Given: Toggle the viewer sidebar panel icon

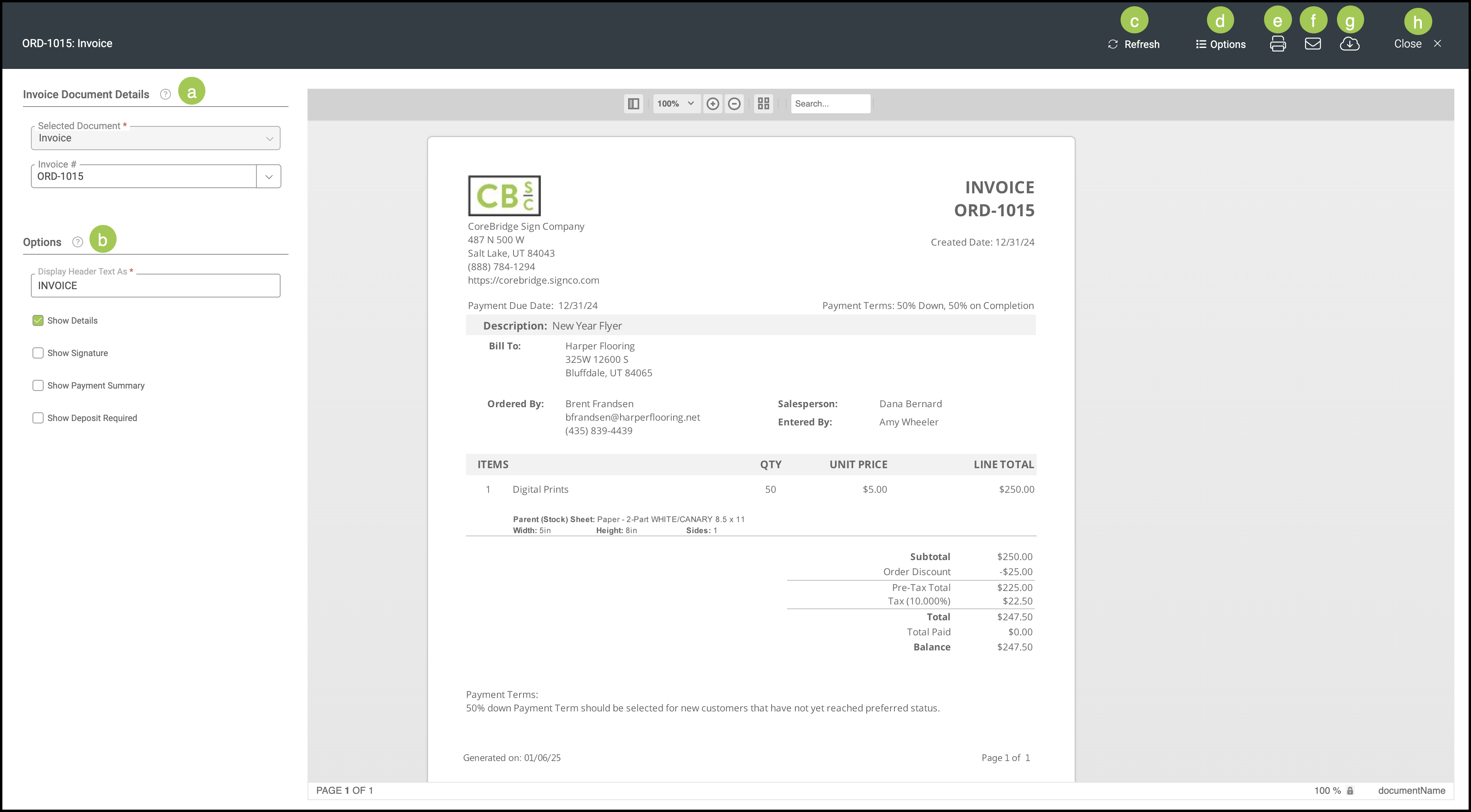Looking at the screenshot, I should pyautogui.click(x=633, y=103).
